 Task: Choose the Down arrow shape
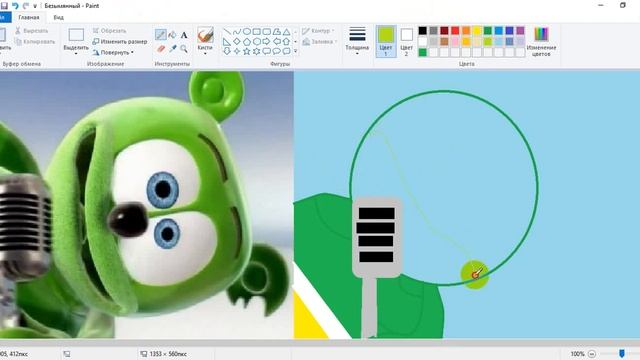[227, 51]
